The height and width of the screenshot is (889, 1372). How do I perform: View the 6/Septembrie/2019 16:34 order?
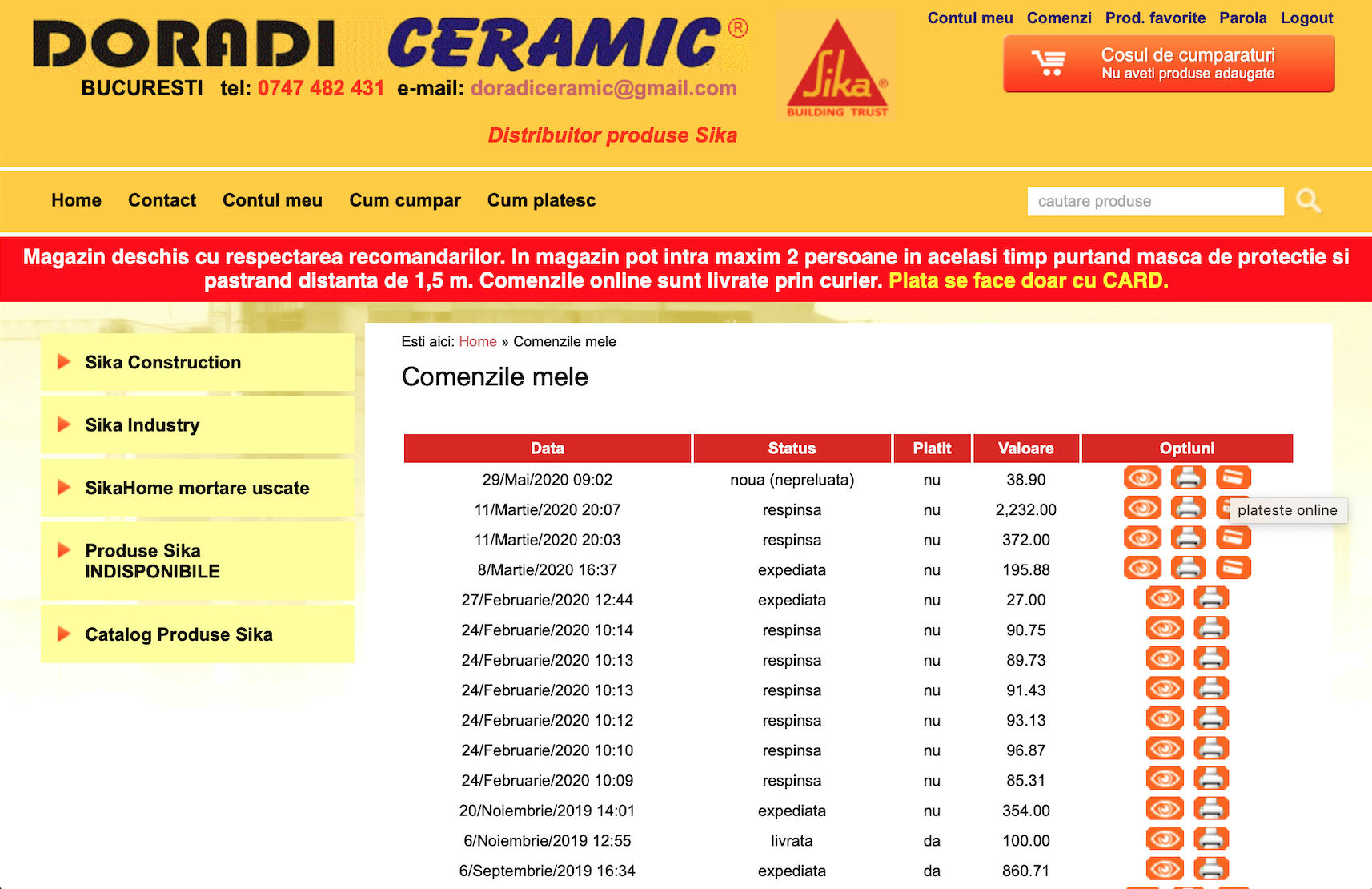click(1165, 868)
